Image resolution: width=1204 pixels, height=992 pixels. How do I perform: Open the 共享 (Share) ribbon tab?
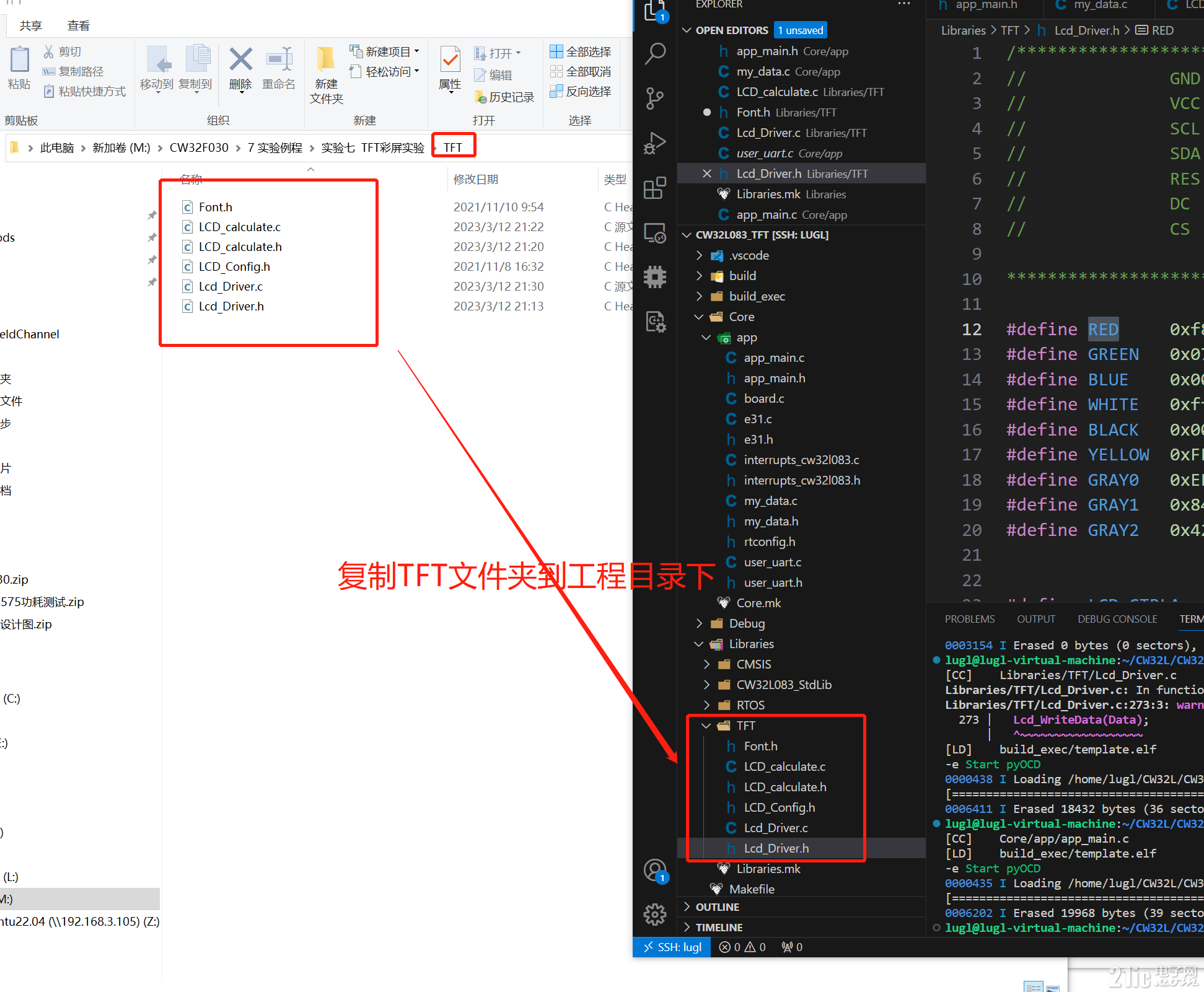(x=30, y=25)
